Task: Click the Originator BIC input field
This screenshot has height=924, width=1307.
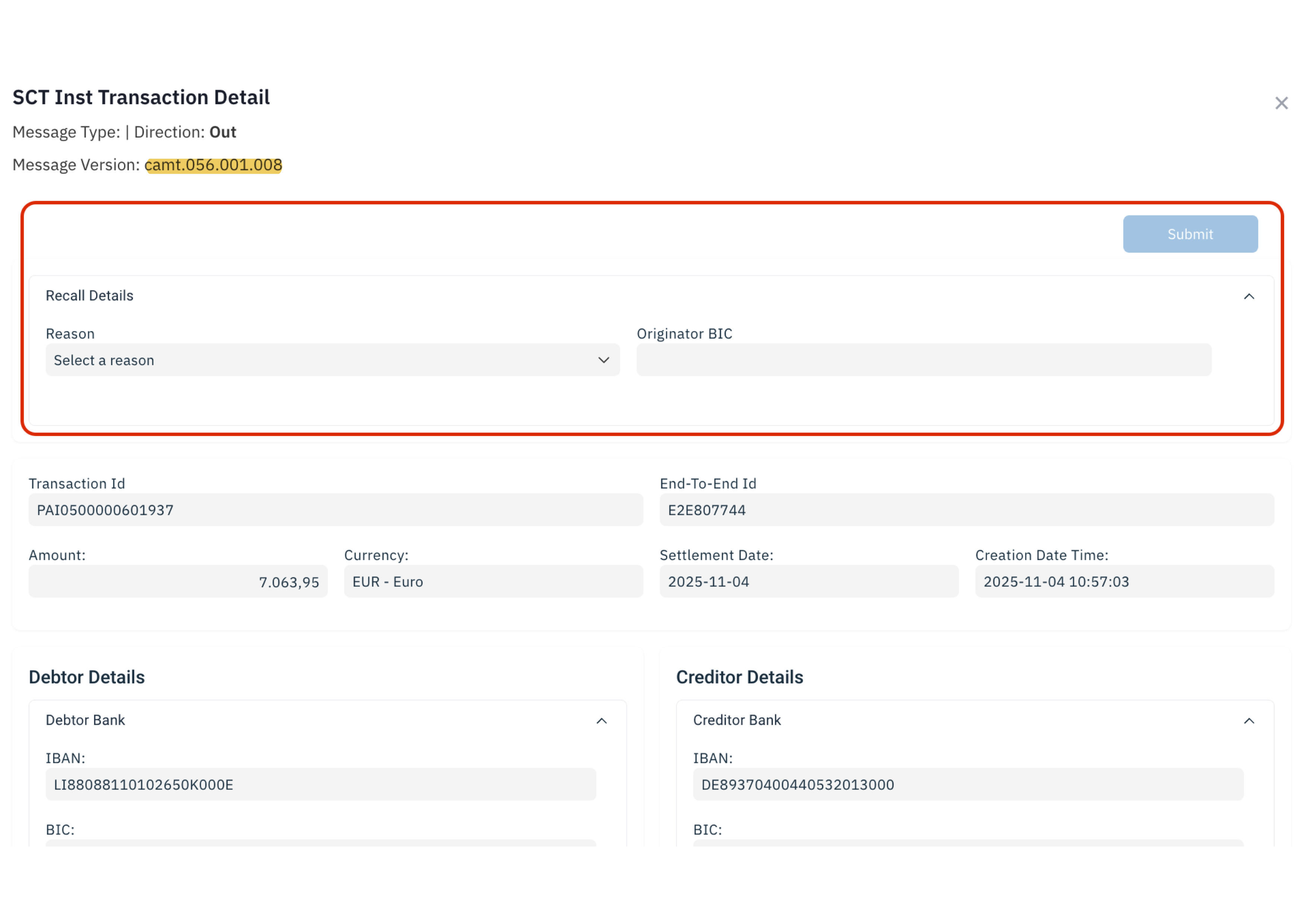Action: [924, 360]
